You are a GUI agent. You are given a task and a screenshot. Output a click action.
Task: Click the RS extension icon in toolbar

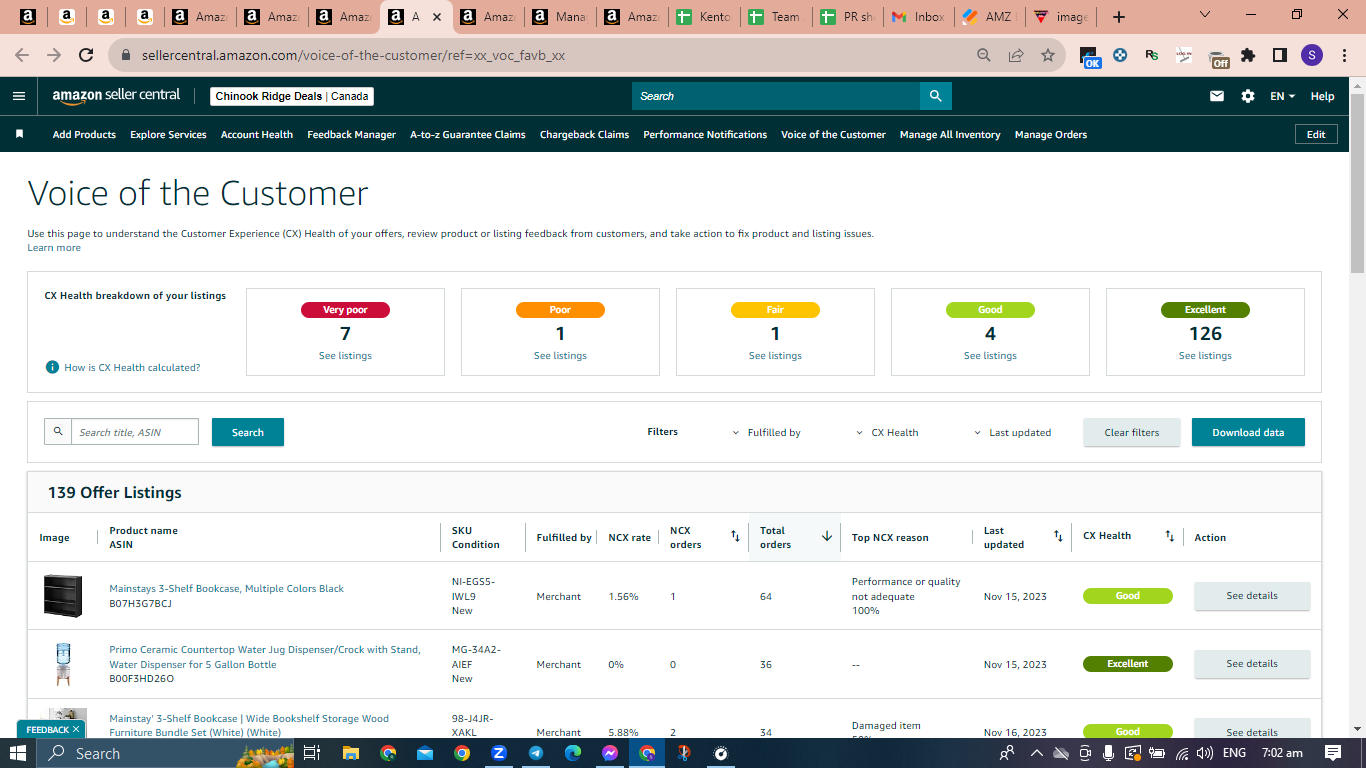pos(1152,56)
